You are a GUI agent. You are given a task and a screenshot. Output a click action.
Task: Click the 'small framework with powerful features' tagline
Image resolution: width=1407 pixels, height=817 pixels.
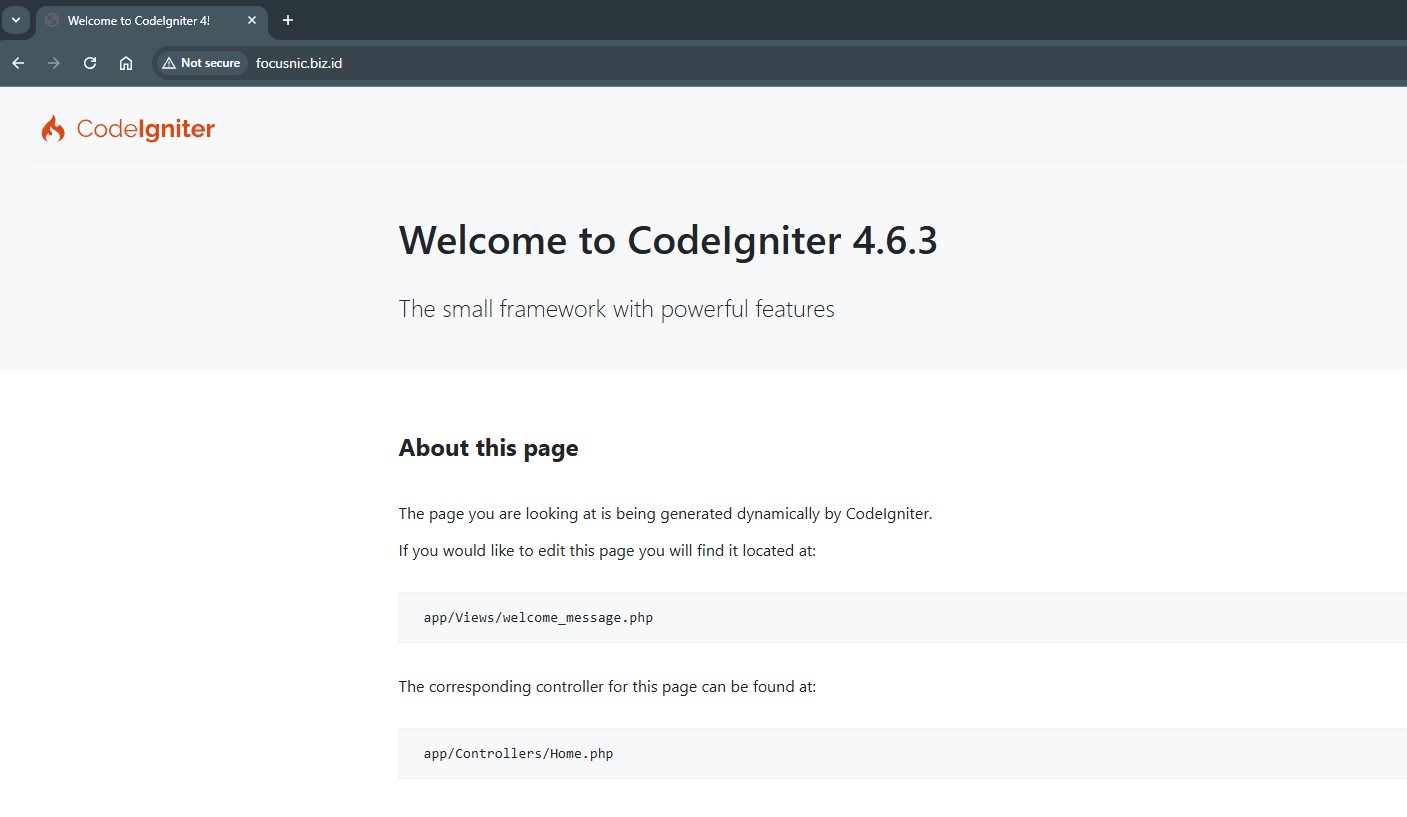(616, 309)
